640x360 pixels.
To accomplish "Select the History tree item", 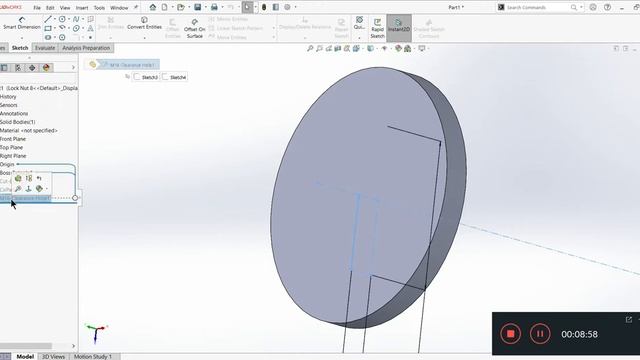I will pos(8,96).
